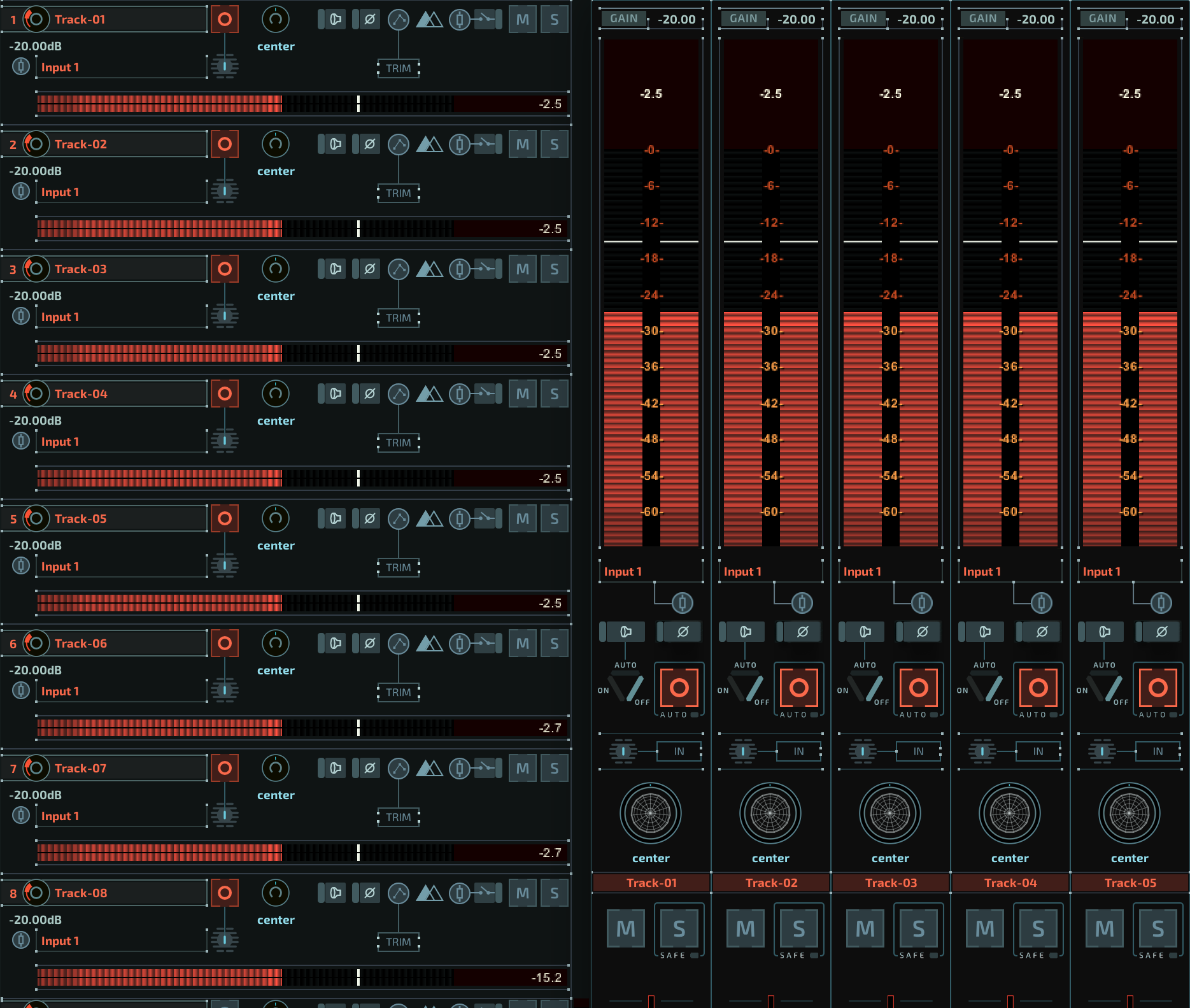Open Input 1 selector in Track-01 mixer strip
Image resolution: width=1190 pixels, height=1008 pixels.
click(x=651, y=571)
